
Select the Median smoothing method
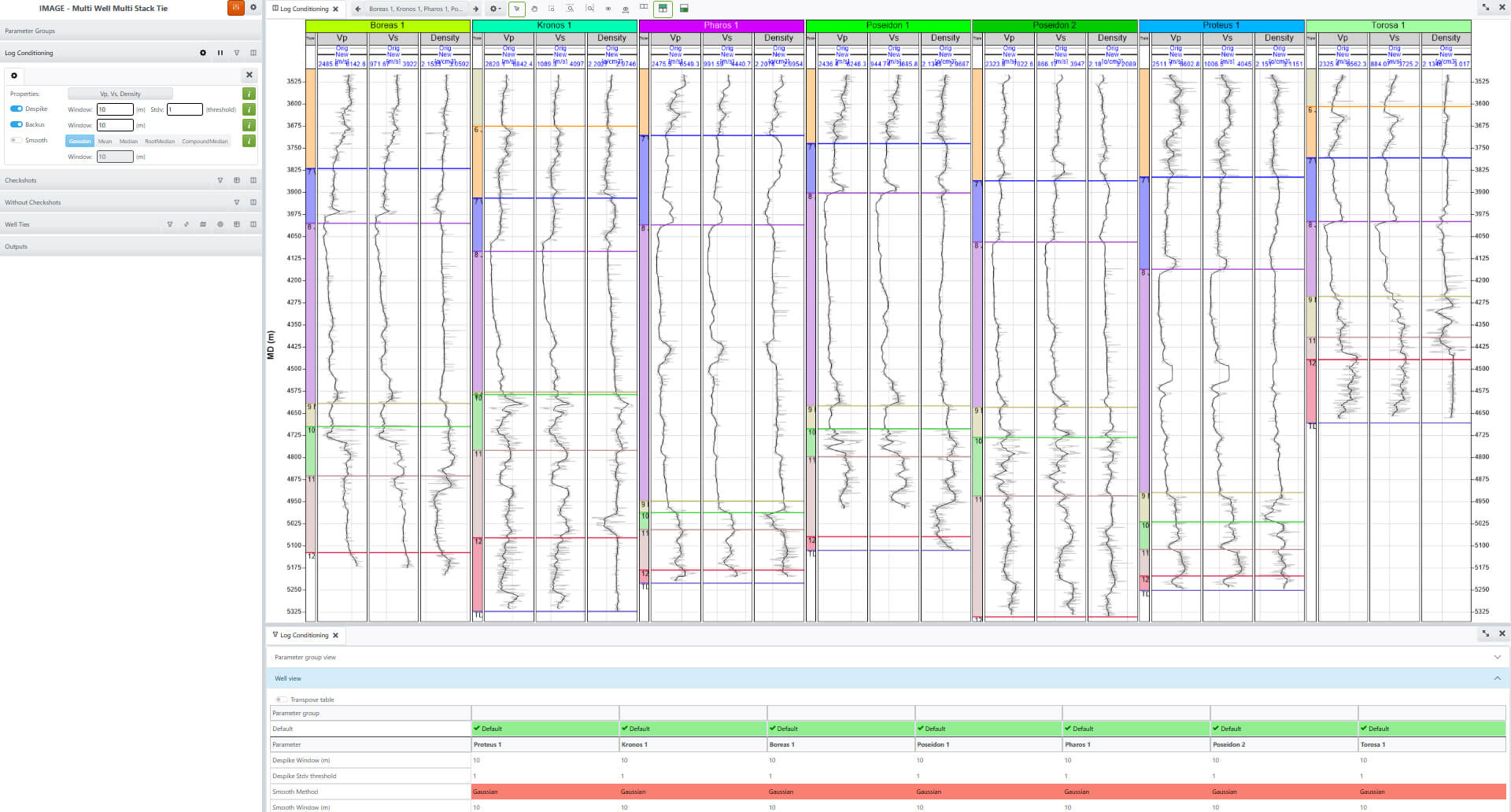pyautogui.click(x=129, y=141)
